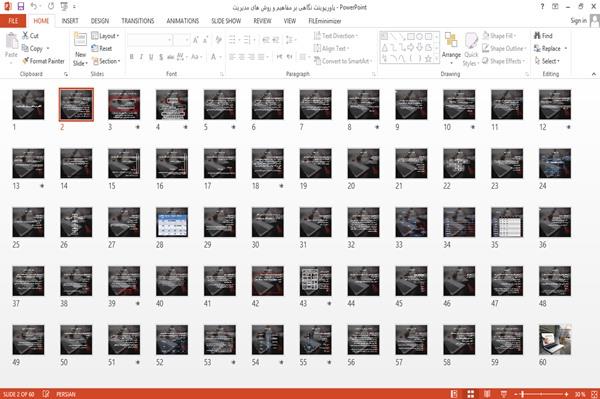This screenshot has width=600, height=399.
Task: Open Text Direction dropdown
Action: tap(336, 36)
